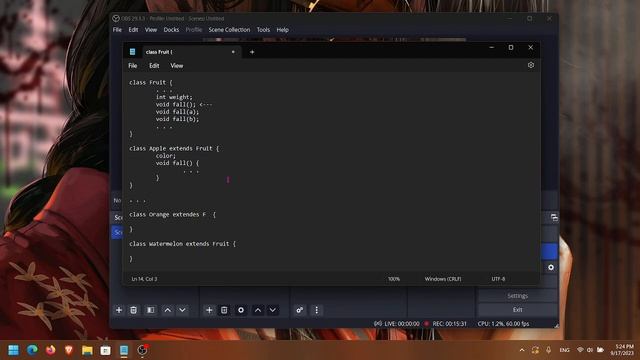640x360 pixels.
Task: Open OBS Scene Collection menu
Action: tap(229, 30)
